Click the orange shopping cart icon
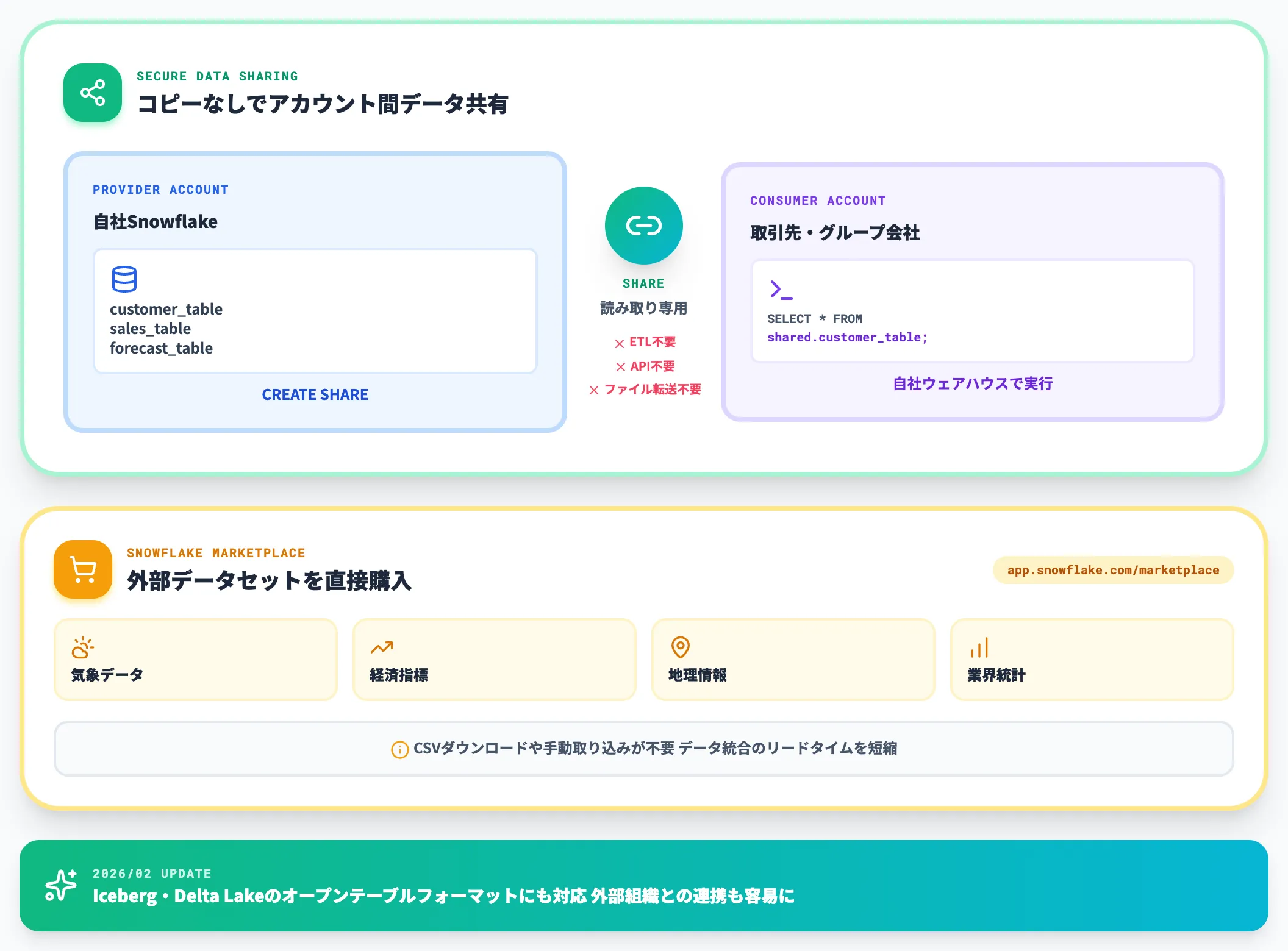 (x=83, y=569)
